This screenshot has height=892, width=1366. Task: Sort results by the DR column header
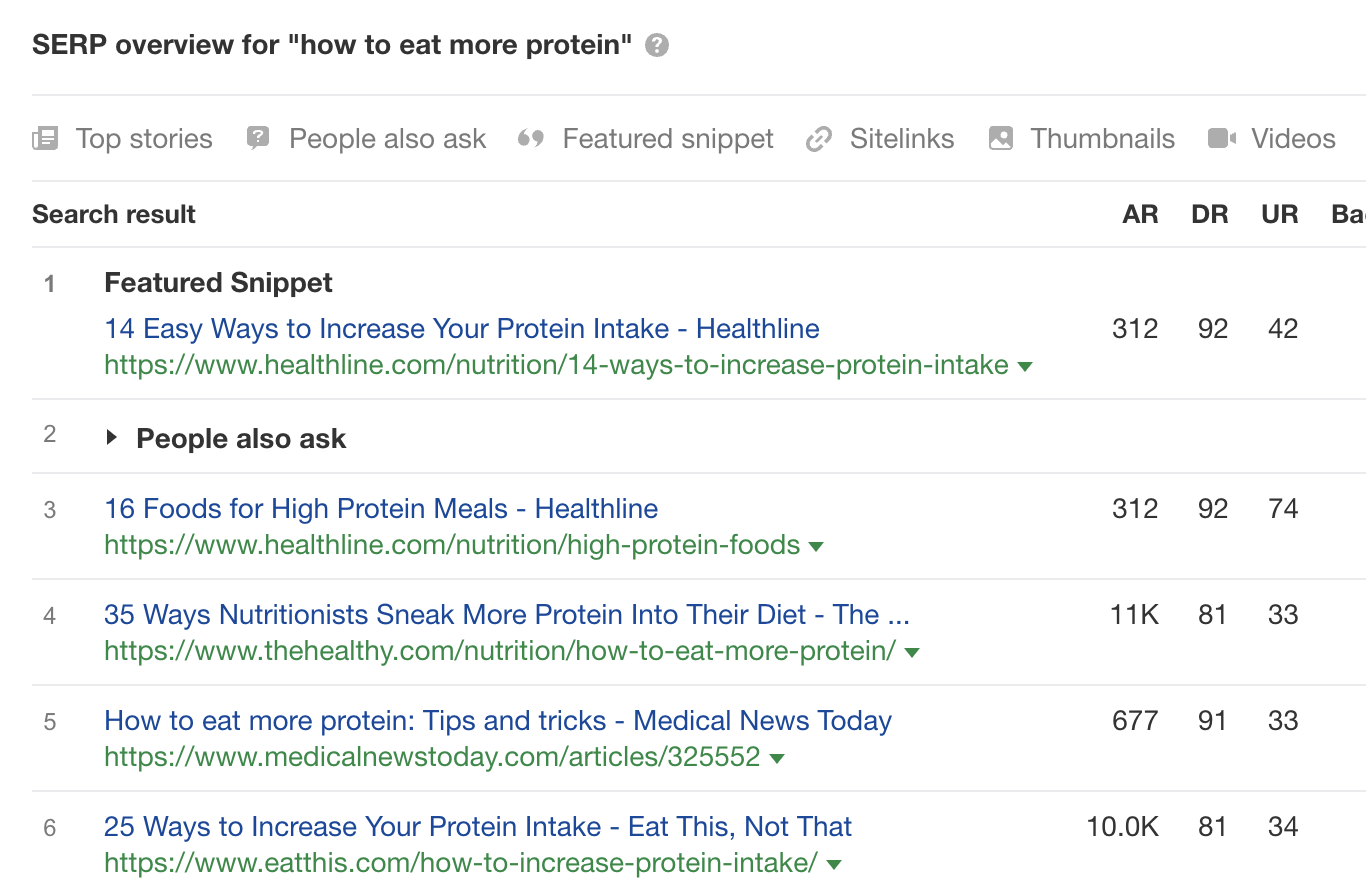click(1210, 214)
